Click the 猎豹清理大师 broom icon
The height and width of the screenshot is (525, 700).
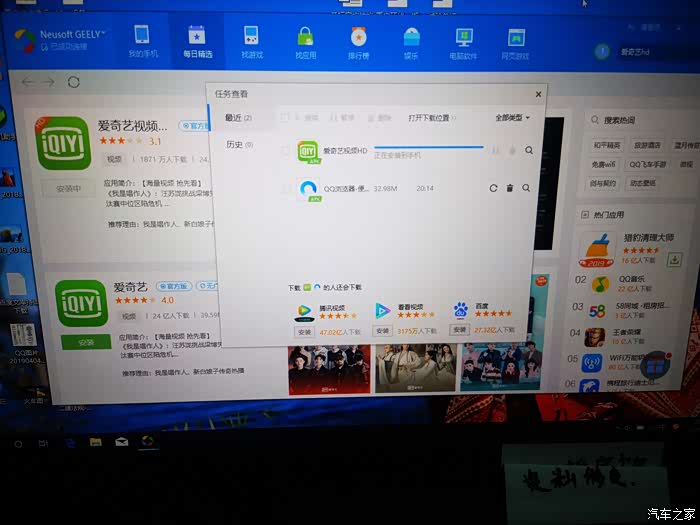tap(596, 250)
